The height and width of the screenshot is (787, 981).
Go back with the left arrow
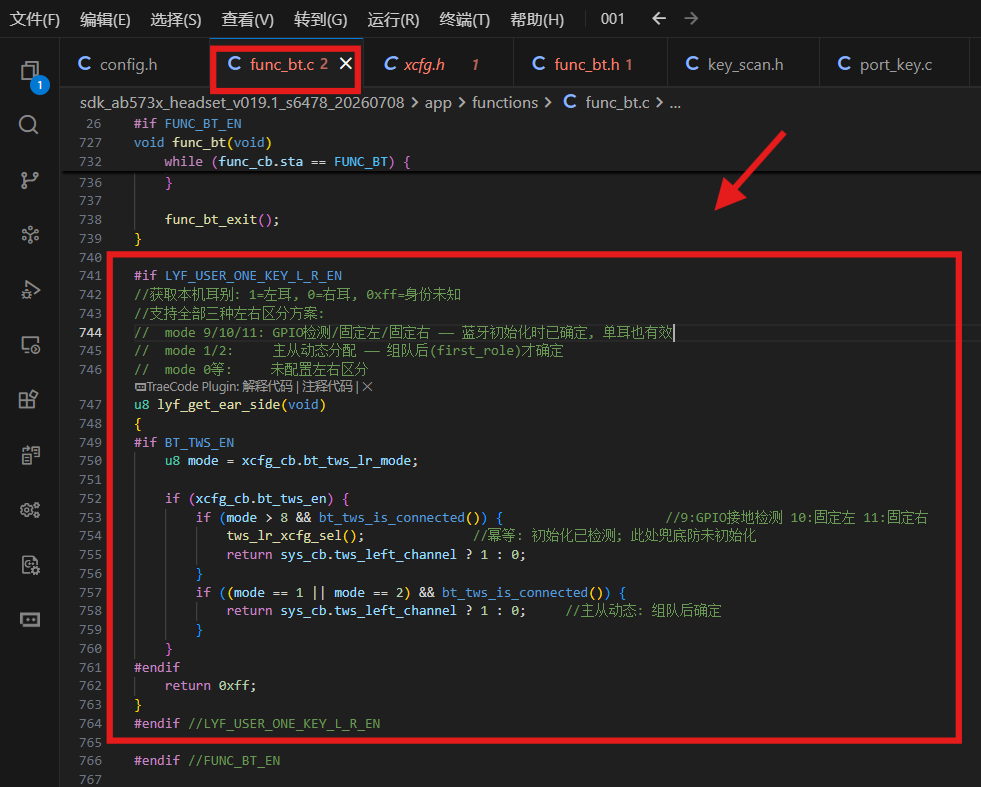659,19
